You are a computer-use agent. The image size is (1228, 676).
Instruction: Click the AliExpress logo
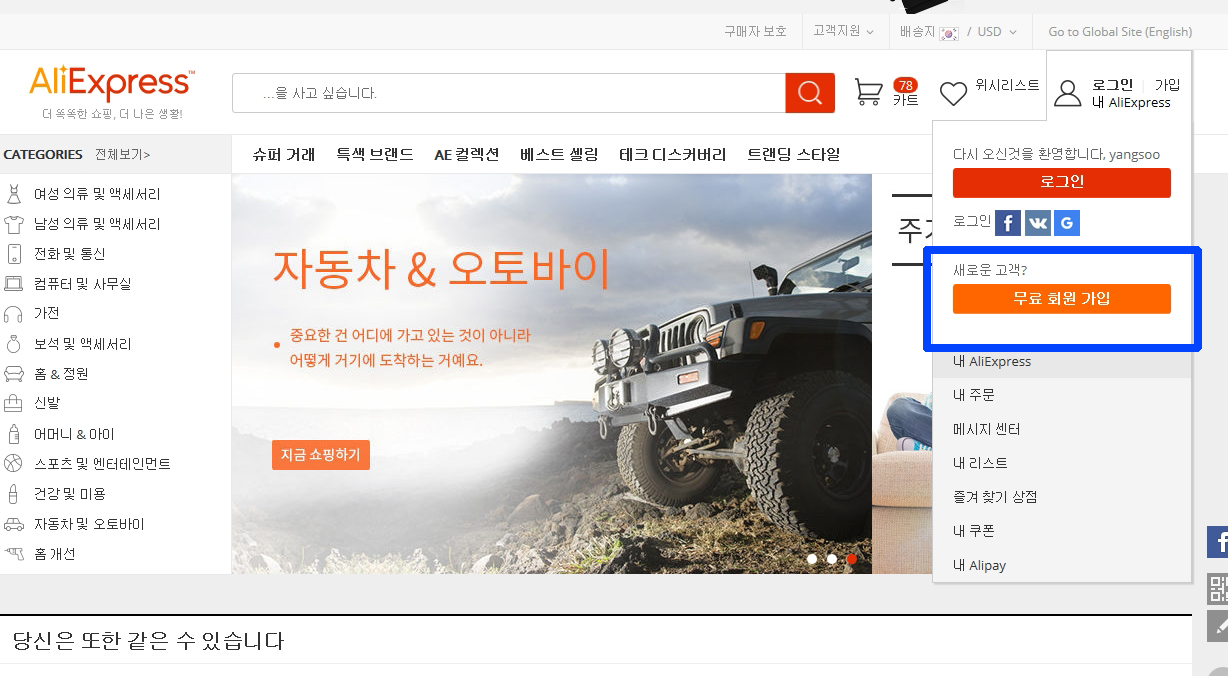pos(111,84)
